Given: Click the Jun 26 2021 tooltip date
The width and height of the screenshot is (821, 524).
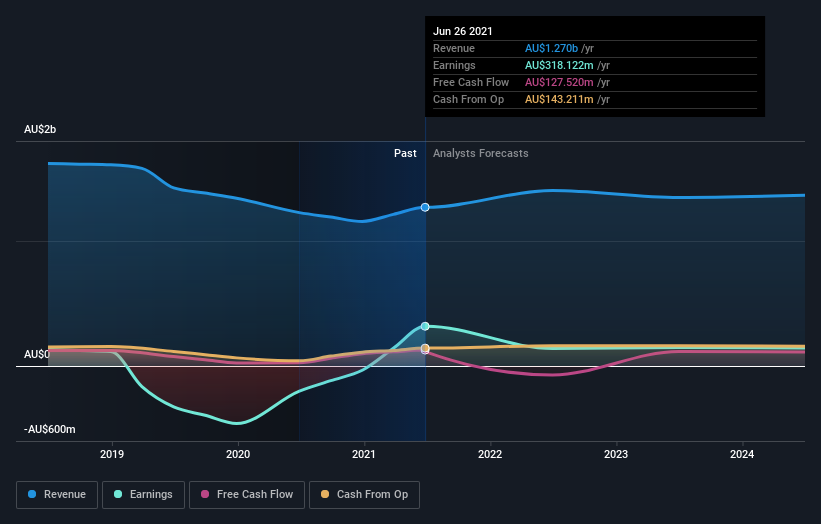Looking at the screenshot, I should 463,31.
